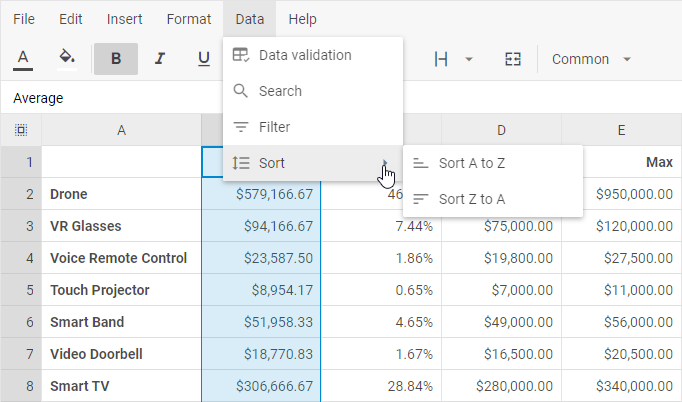Open the Edit menu

[x=70, y=19]
